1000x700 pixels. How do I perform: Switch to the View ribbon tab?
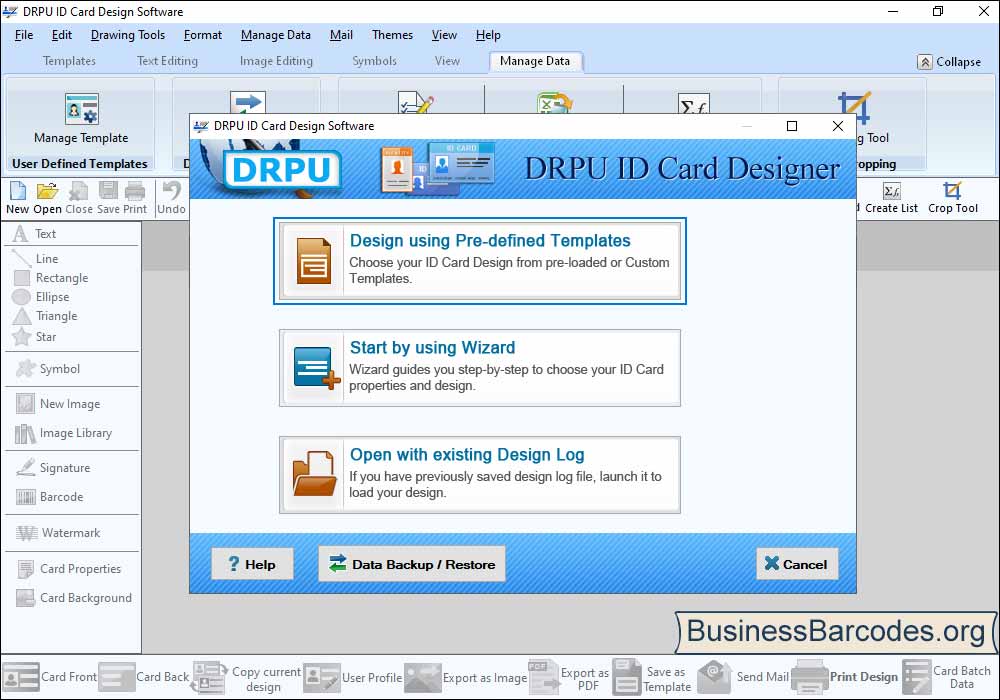(x=447, y=61)
